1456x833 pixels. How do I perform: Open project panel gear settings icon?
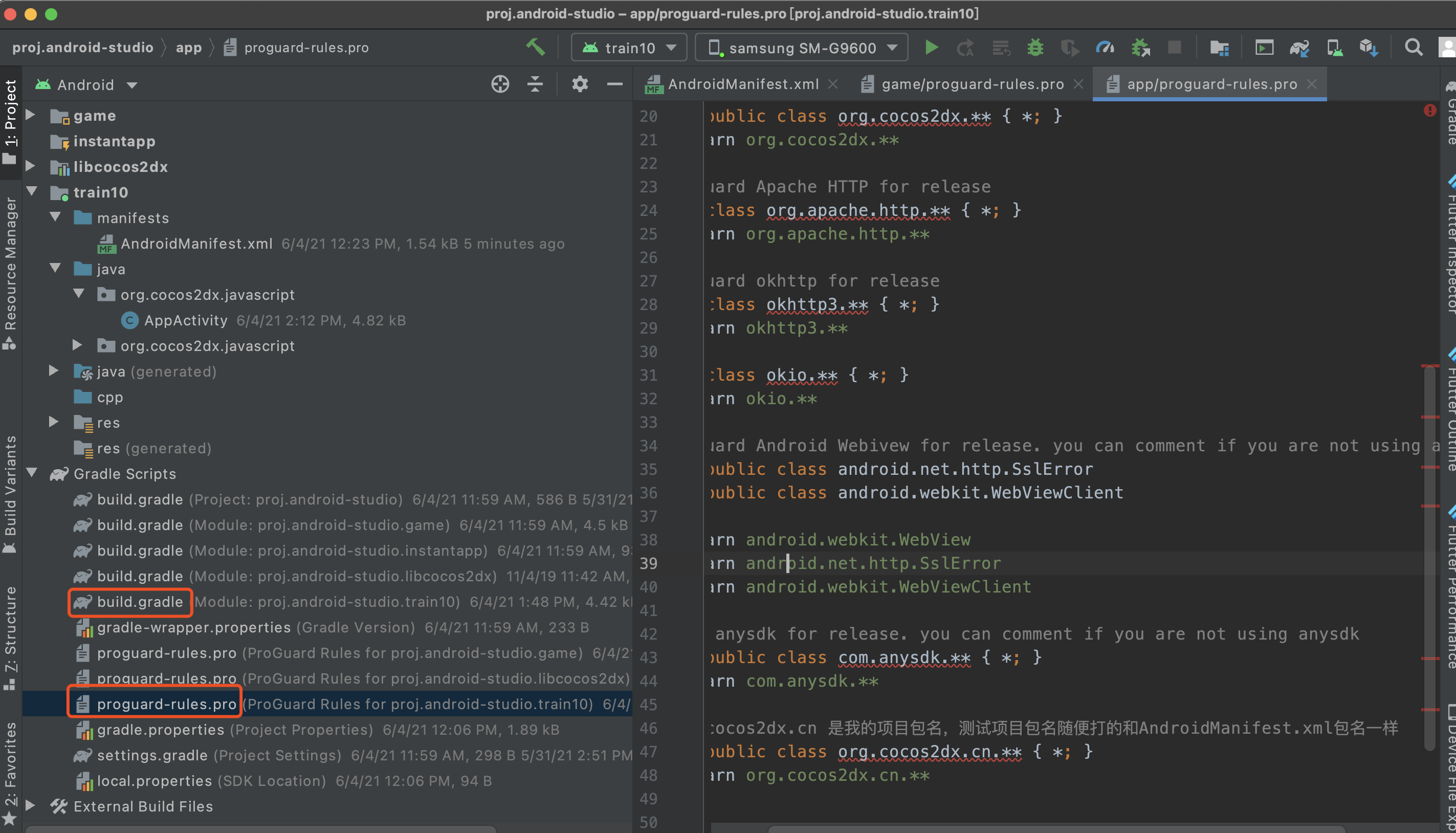579,84
